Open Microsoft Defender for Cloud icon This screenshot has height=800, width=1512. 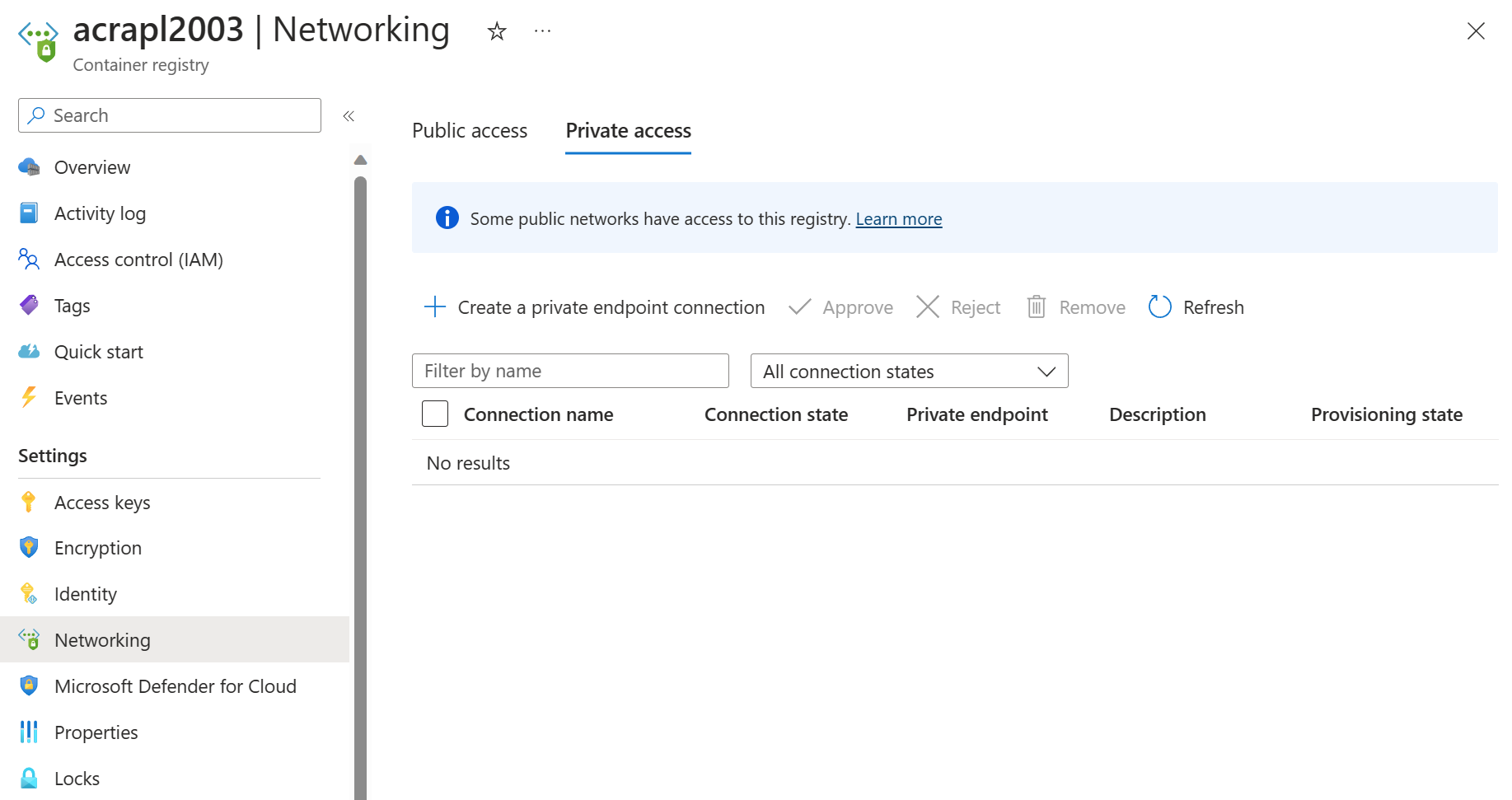tap(29, 685)
